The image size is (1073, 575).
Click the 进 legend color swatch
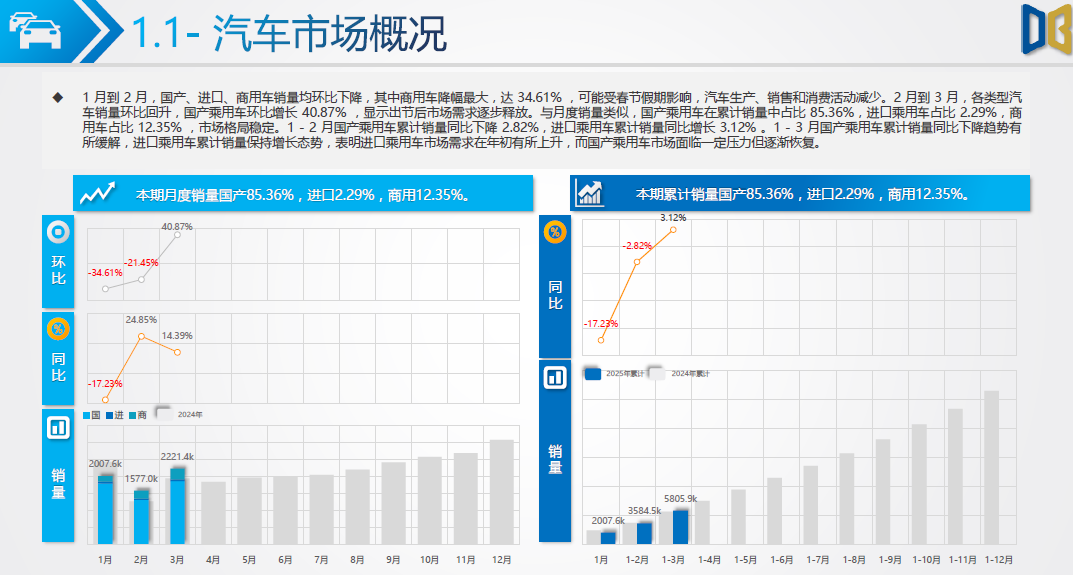point(109,416)
